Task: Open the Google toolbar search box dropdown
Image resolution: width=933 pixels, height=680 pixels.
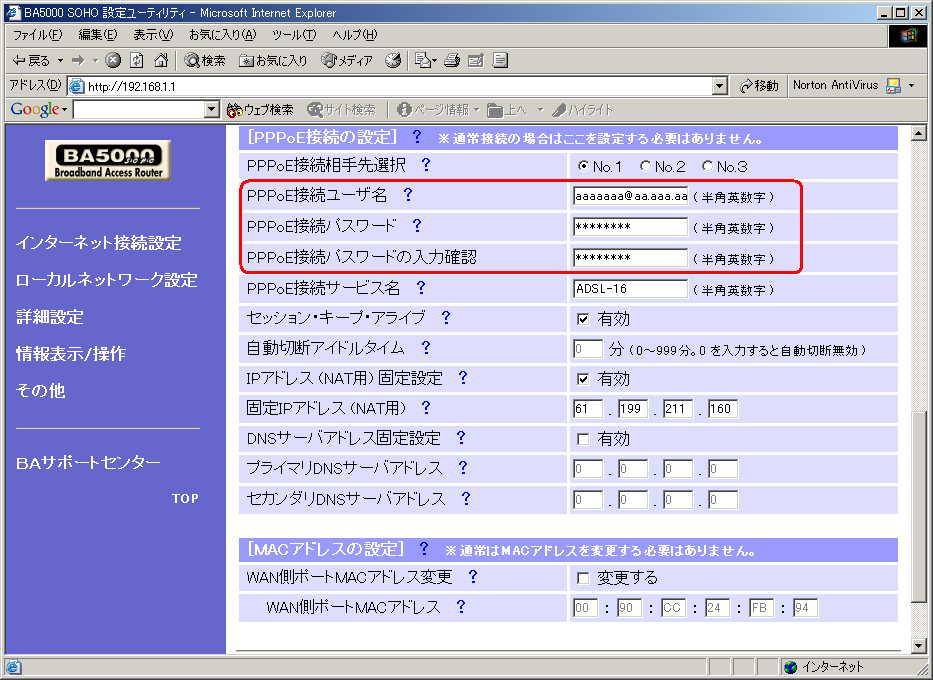Action: (x=211, y=109)
